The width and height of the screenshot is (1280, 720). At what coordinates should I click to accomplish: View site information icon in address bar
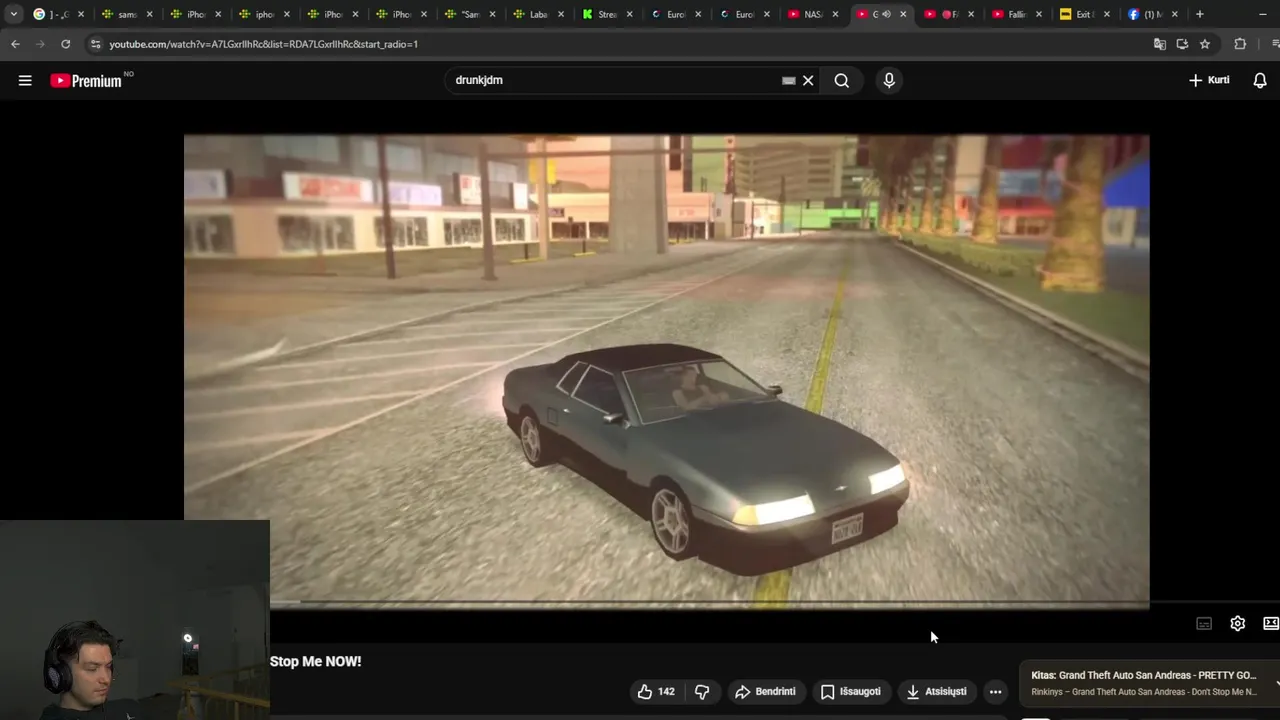(96, 44)
